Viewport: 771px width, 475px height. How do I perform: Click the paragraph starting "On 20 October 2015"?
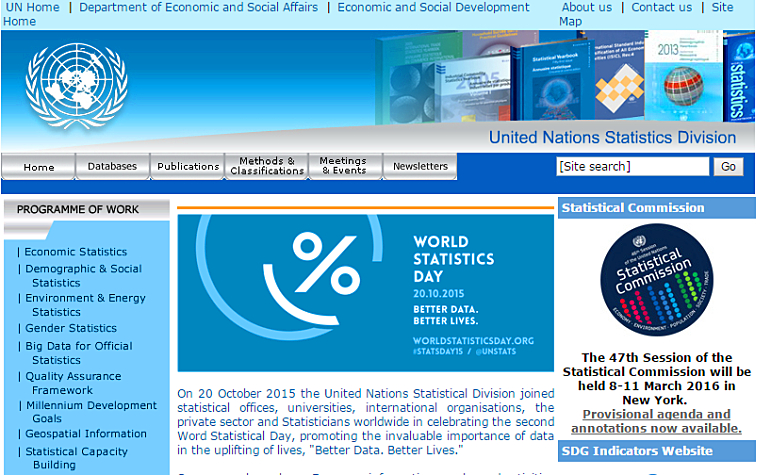click(x=365, y=421)
